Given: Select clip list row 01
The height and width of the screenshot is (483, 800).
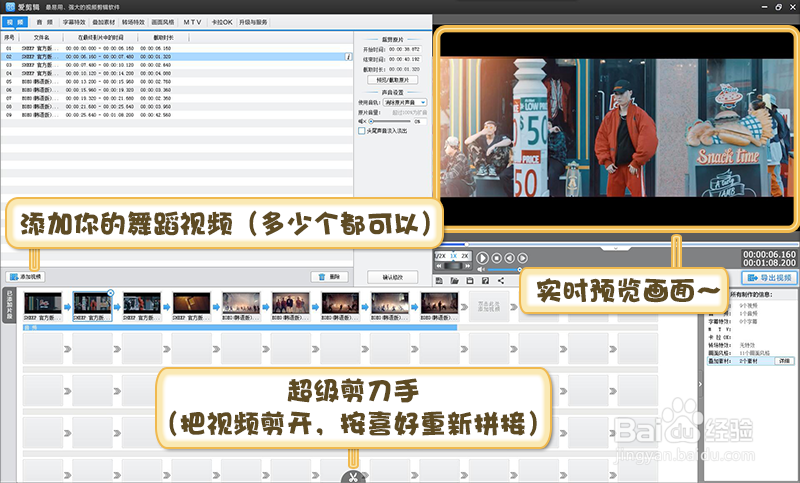Looking at the screenshot, I should (177, 48).
